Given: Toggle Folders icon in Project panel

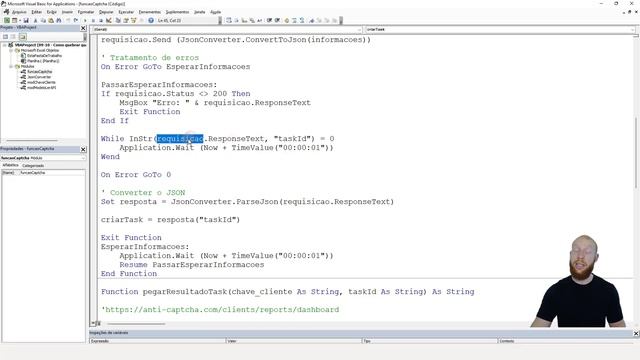Looking at the screenshot, I should point(22,36).
